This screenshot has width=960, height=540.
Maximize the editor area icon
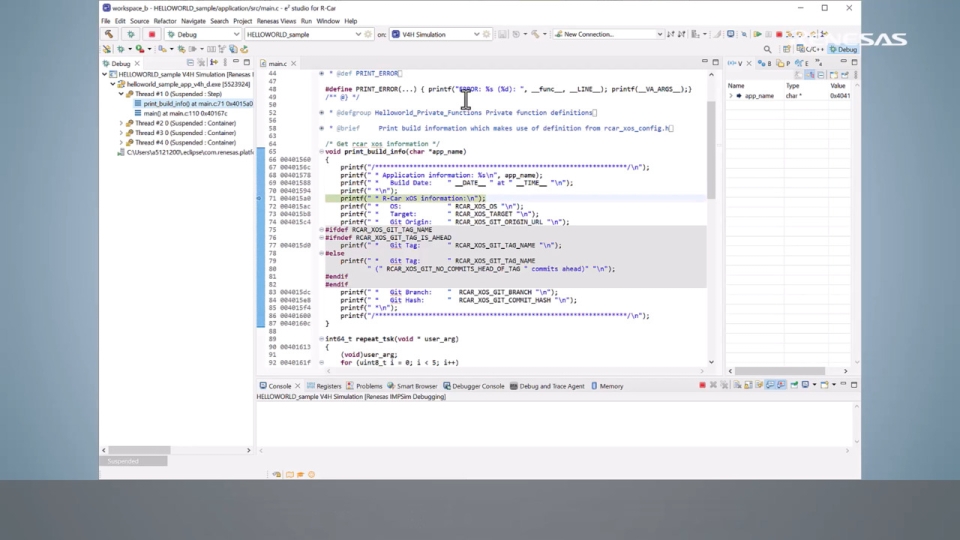pos(715,62)
